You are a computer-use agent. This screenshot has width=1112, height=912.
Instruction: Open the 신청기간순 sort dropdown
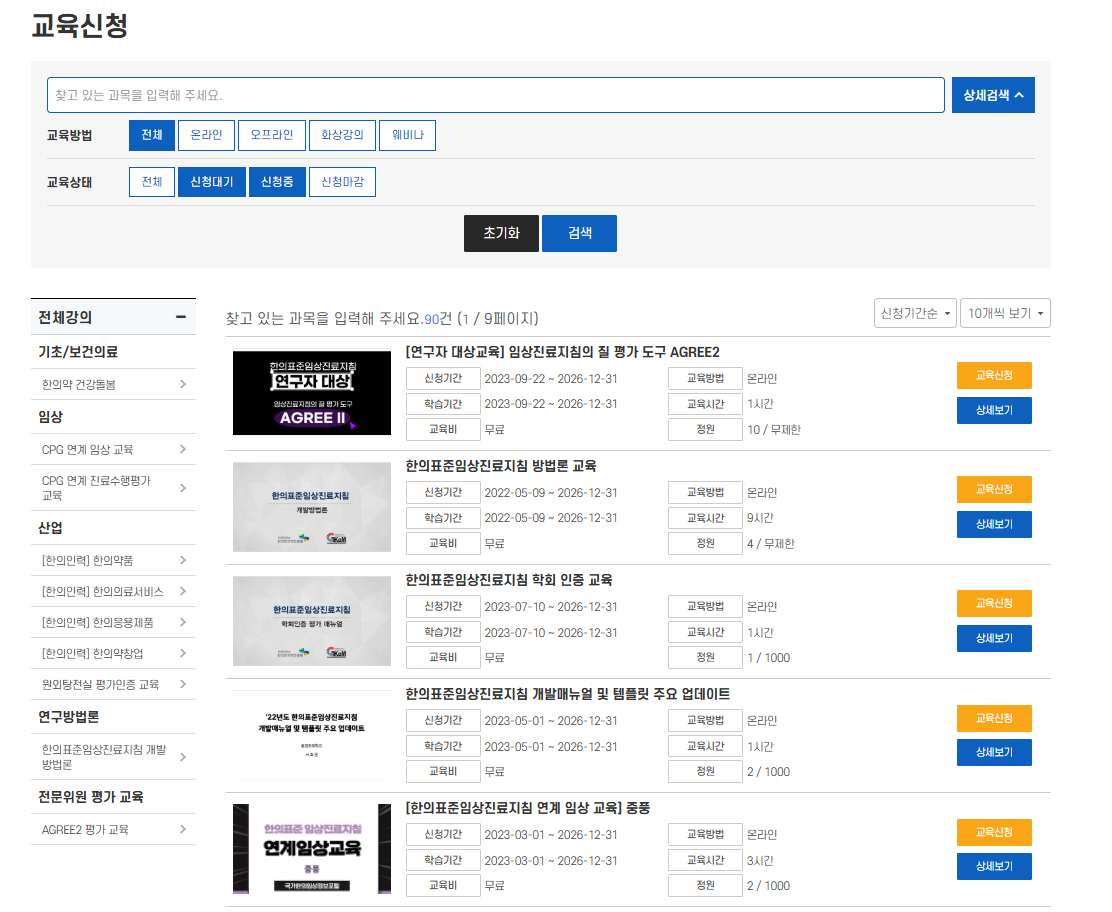(914, 312)
